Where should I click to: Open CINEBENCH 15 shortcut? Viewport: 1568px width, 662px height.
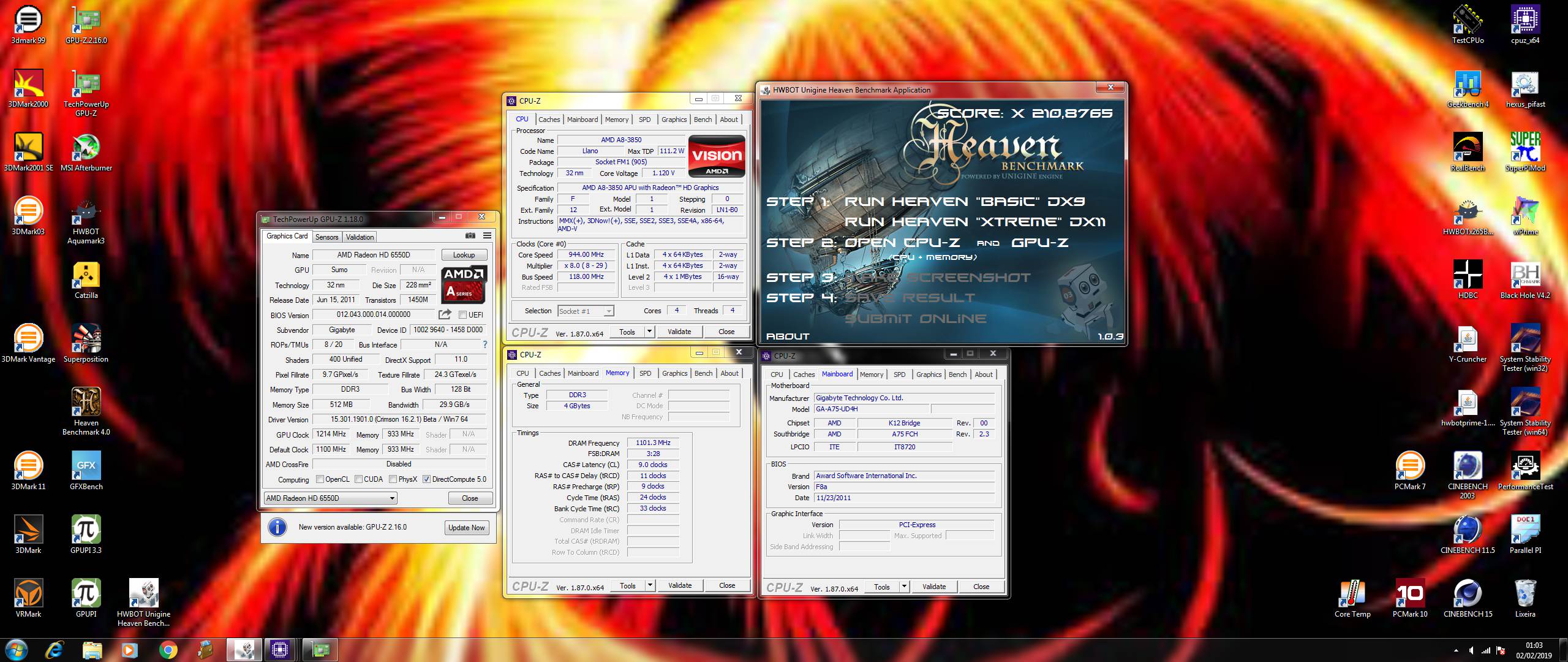1468,598
